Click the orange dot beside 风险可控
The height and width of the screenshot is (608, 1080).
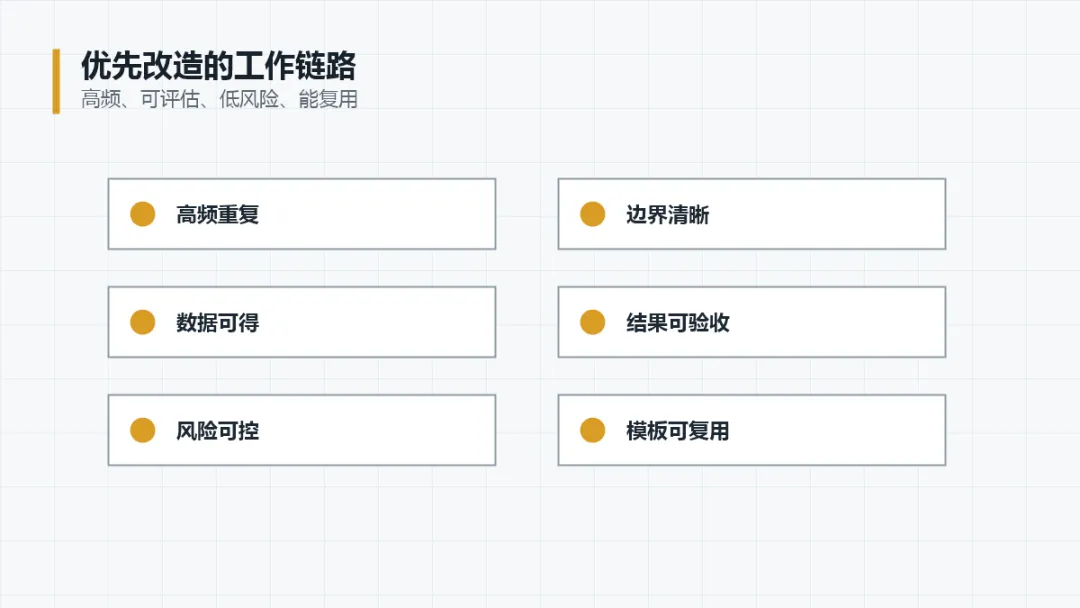143,430
